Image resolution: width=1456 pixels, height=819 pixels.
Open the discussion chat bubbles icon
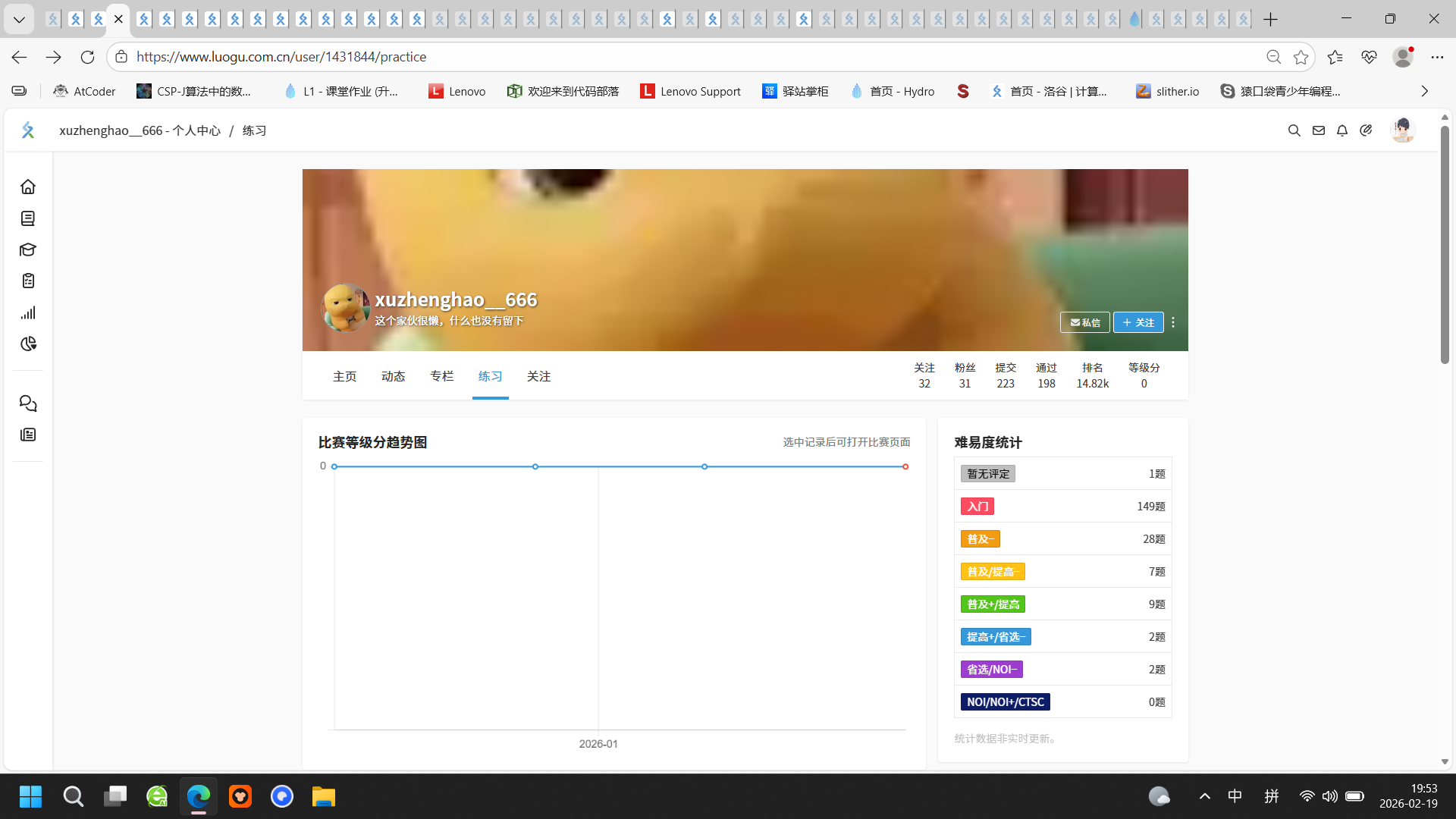(28, 403)
